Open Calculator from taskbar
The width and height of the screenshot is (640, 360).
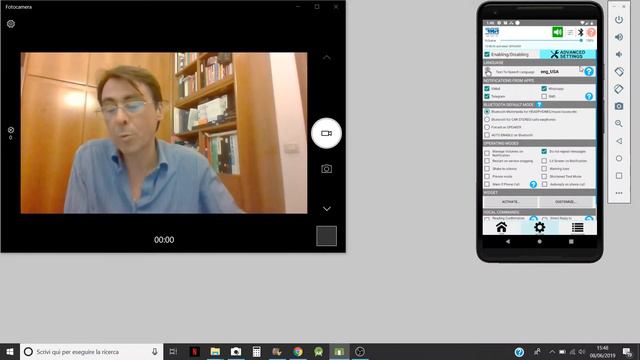click(x=256, y=351)
